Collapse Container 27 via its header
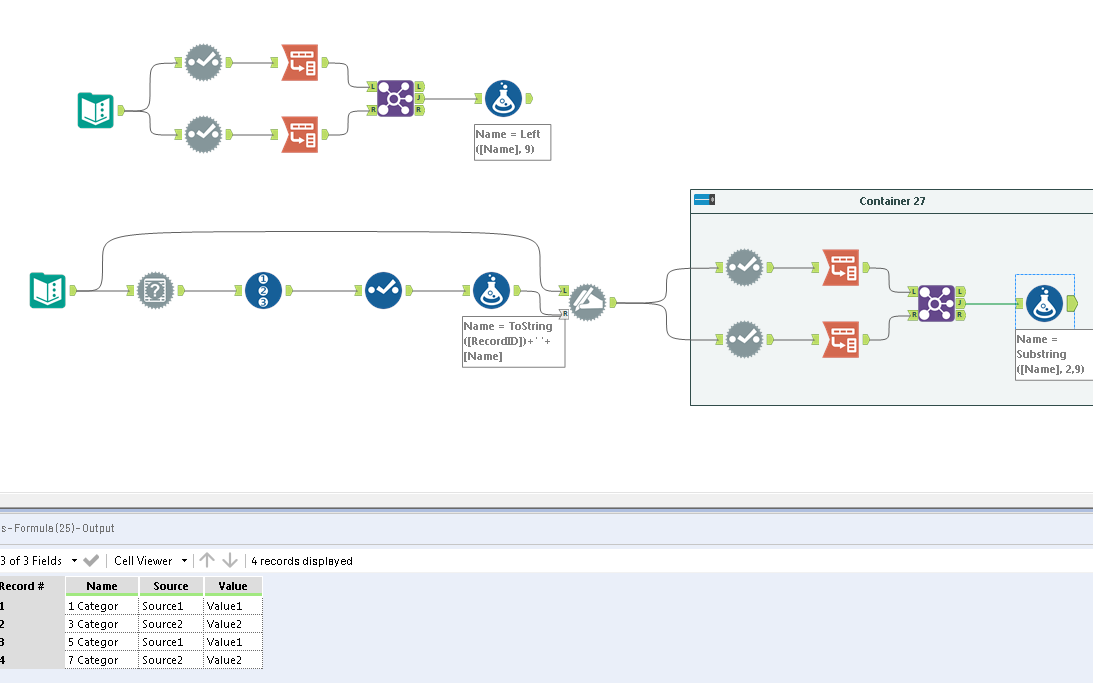This screenshot has height=683, width=1093. (891, 200)
